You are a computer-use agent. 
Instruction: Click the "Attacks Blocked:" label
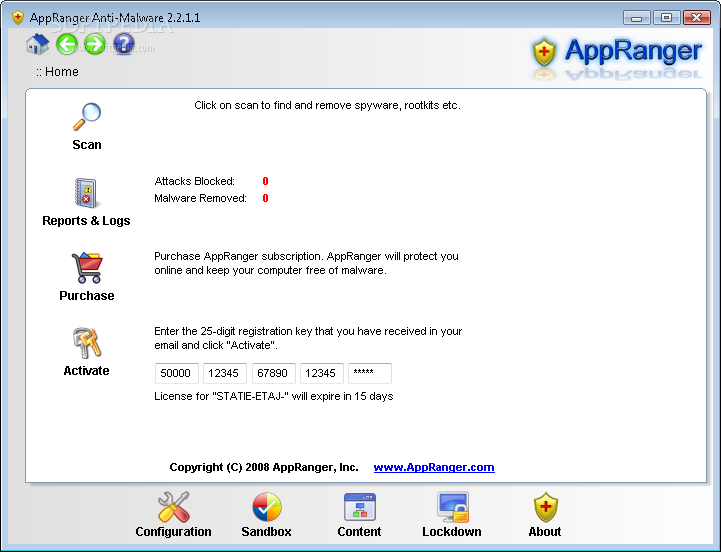coord(195,181)
